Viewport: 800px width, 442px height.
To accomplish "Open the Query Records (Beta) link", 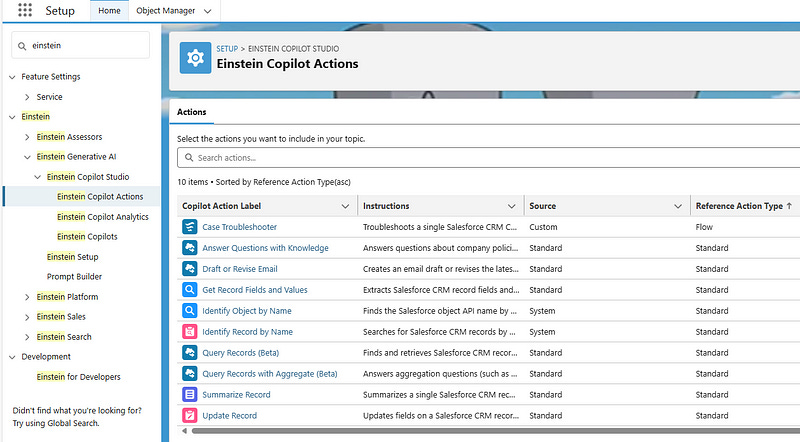I will coord(241,352).
